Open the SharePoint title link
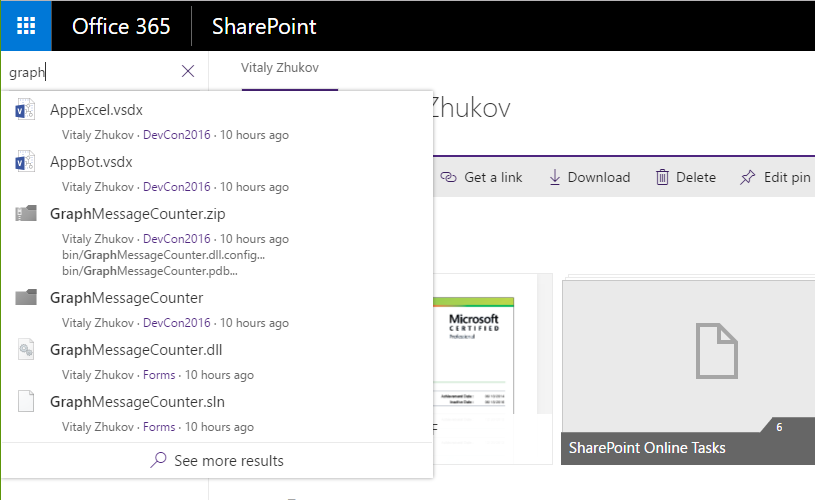The image size is (815, 500). pyautogui.click(x=264, y=26)
